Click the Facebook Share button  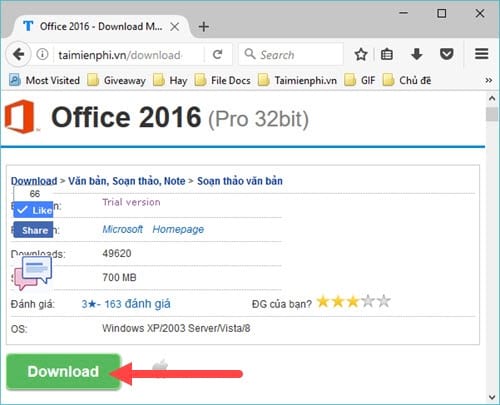(33, 230)
